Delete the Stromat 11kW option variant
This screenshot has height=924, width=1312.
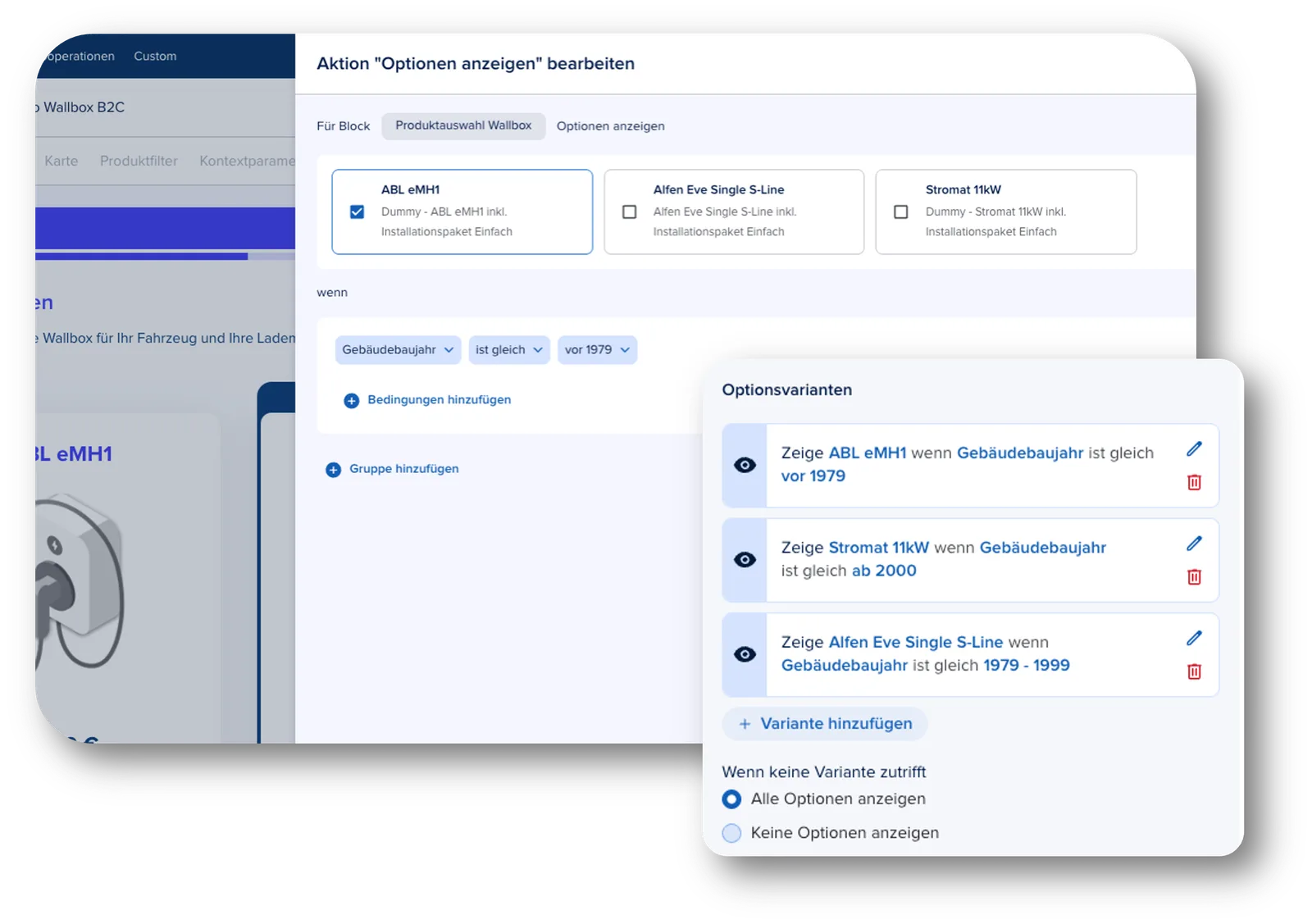click(1194, 577)
